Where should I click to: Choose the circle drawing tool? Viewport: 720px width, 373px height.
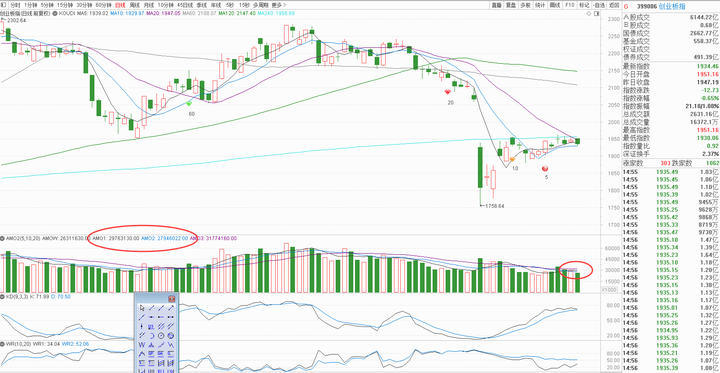tap(161, 336)
